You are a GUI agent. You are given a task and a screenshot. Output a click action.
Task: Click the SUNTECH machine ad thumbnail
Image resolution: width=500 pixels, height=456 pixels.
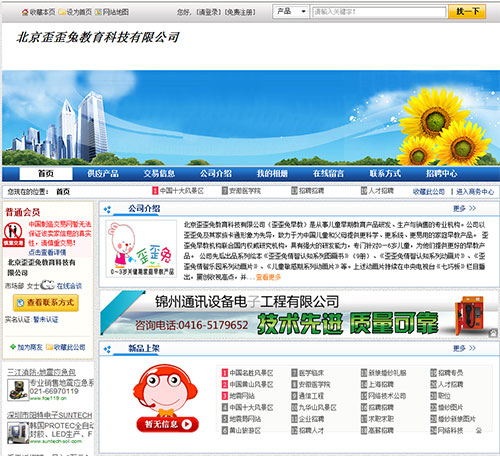coord(18,433)
